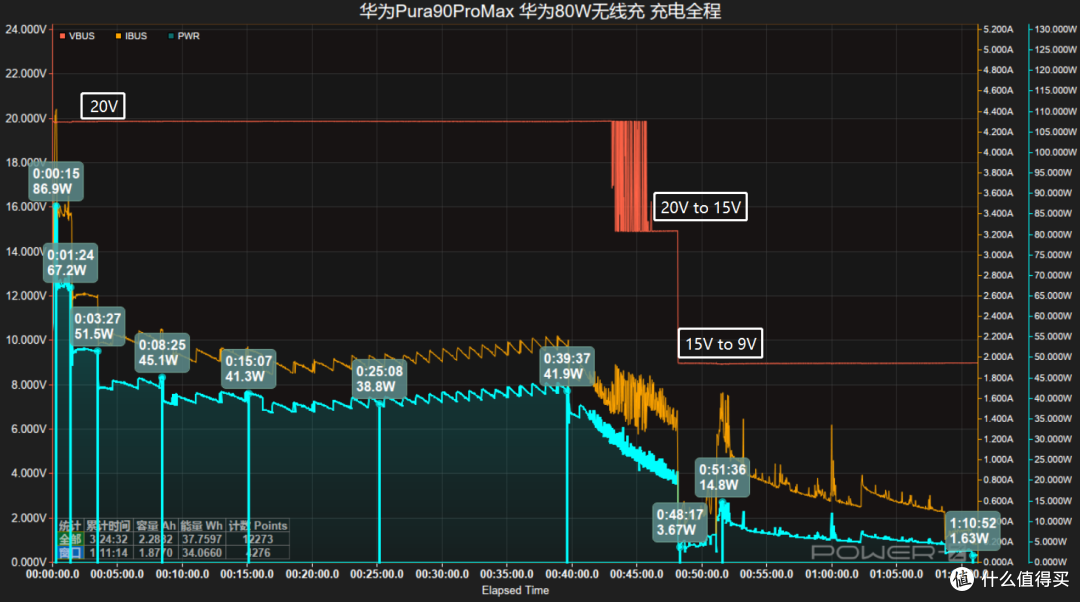Select the 0:01:24 67.2W marker label

(70, 262)
